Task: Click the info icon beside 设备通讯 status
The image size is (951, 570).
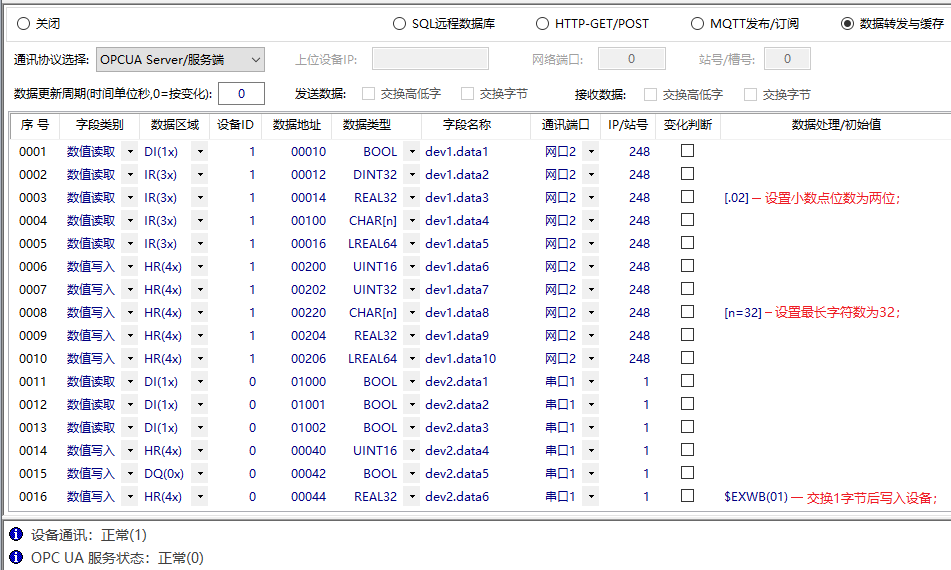Action: tap(16, 534)
